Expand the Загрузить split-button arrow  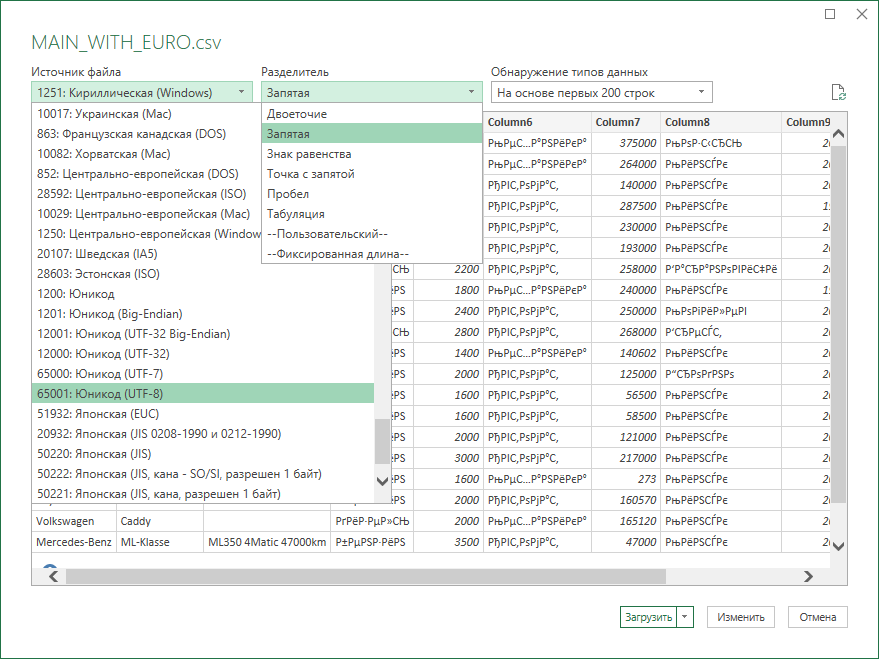coord(685,617)
